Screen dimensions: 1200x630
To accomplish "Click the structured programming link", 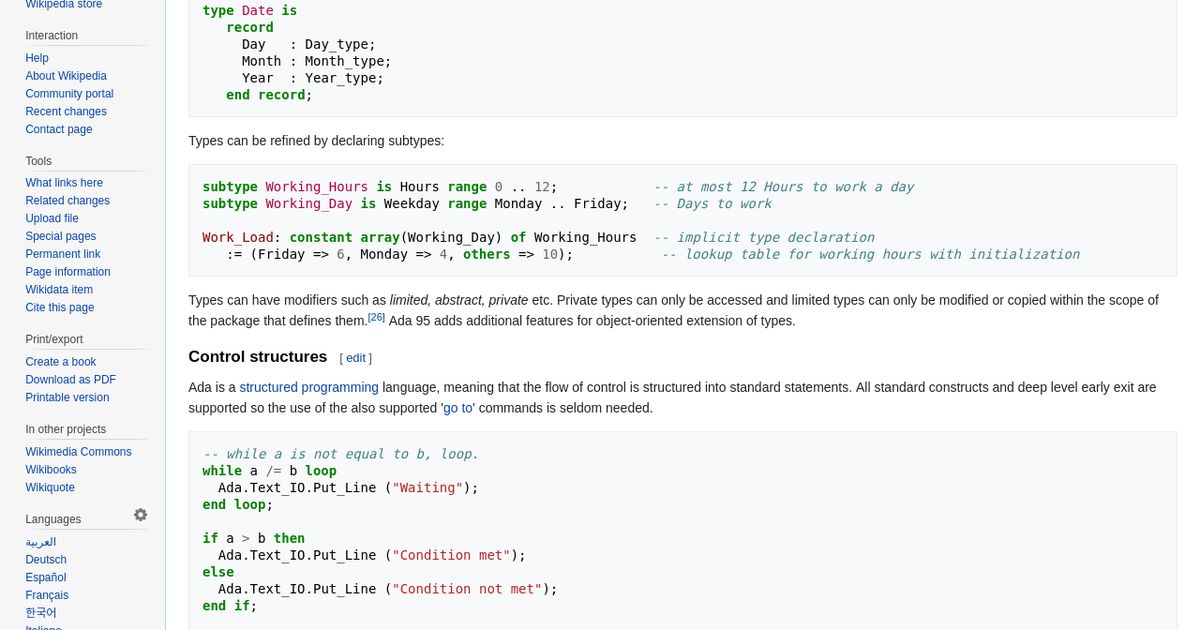I will [309, 387].
